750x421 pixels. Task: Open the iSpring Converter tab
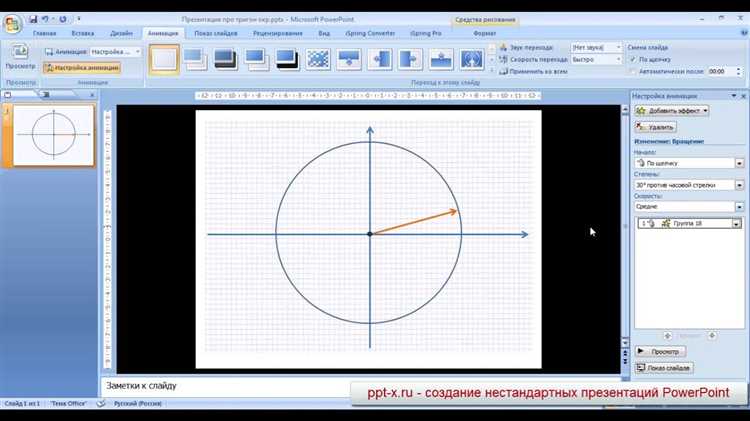point(370,33)
